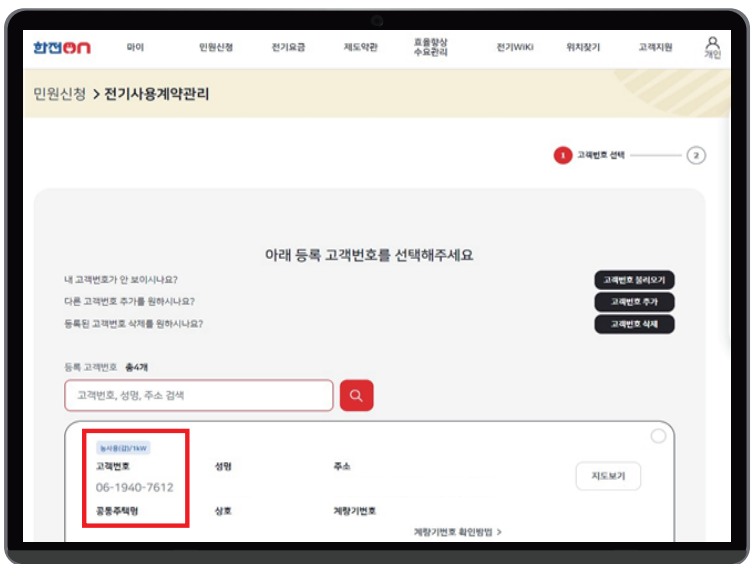753x564 pixels.
Task: Open the 고객지원 menu
Action: click(x=656, y=47)
